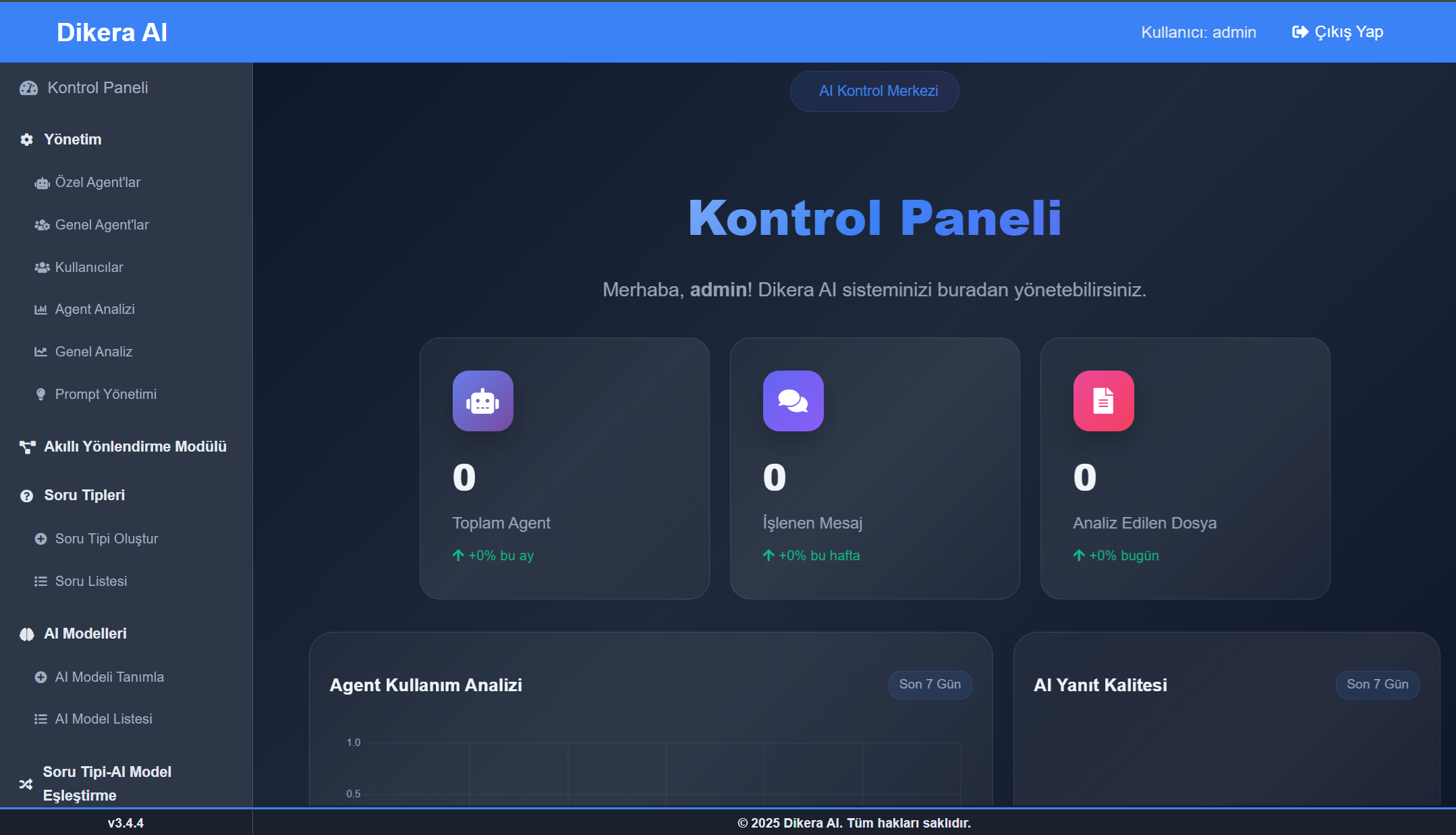Click the Kullanıcılar users icon
The image size is (1456, 835).
(42, 267)
